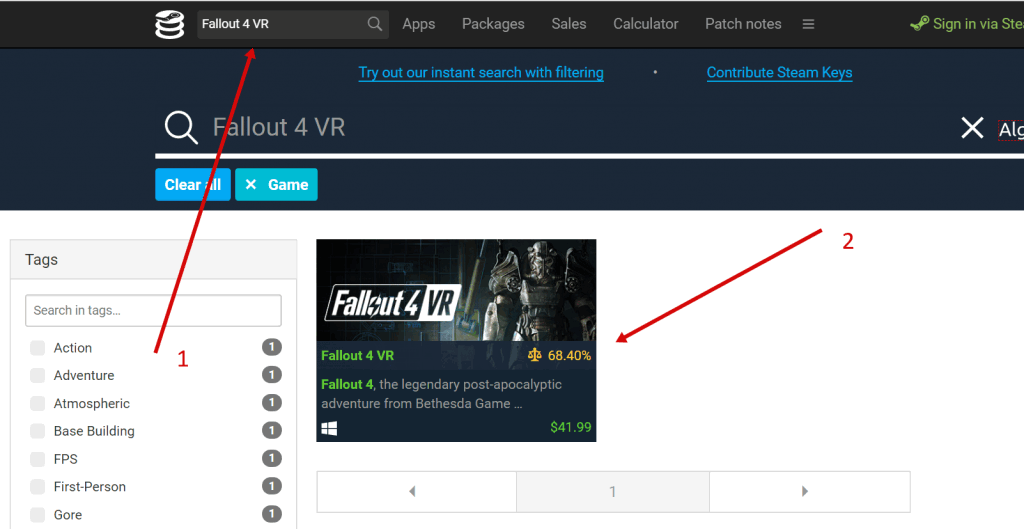The image size is (1024, 529).
Task: Open the Packages menu item
Action: (x=493, y=24)
